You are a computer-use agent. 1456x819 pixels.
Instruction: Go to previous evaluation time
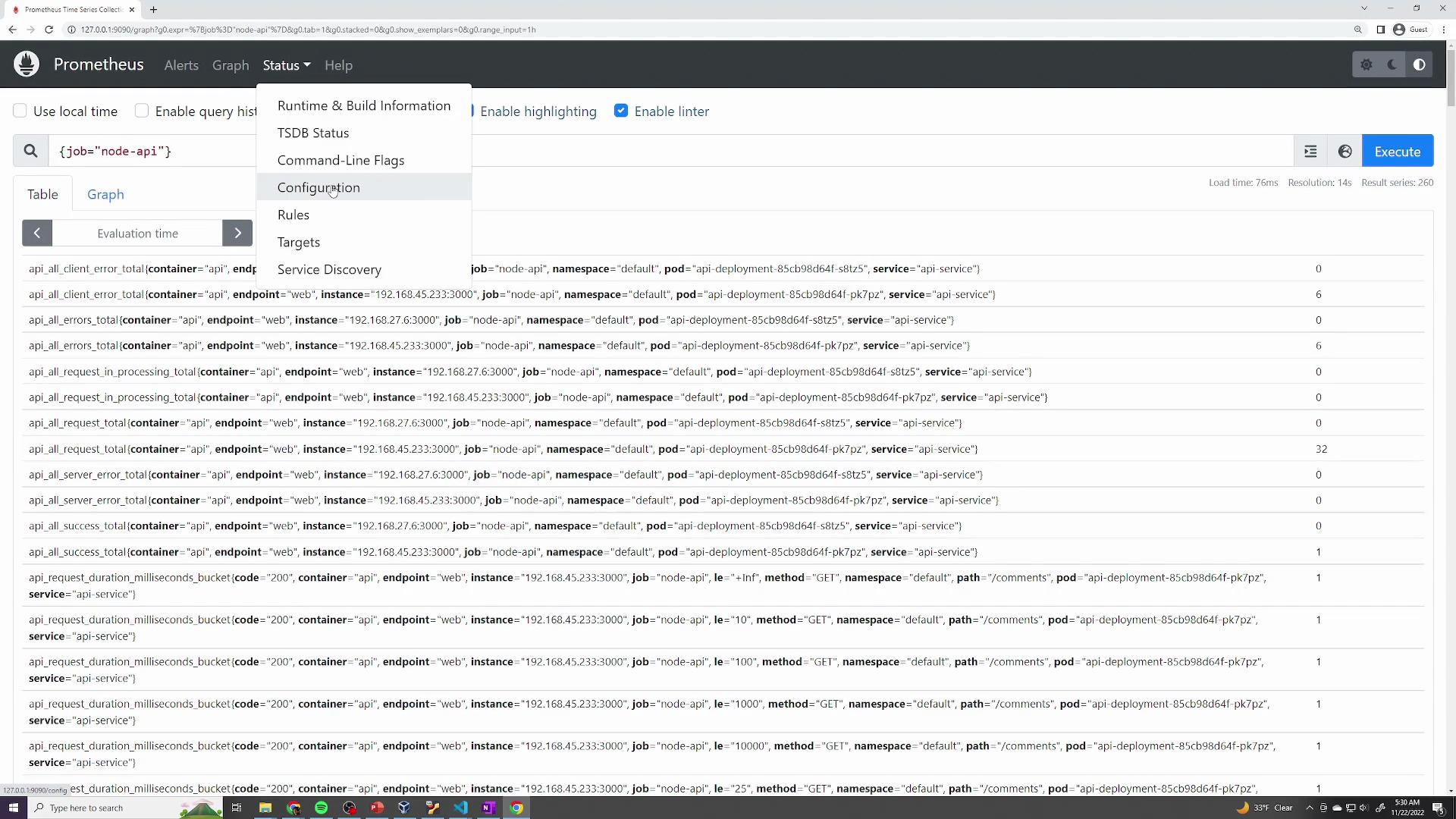[x=37, y=233]
